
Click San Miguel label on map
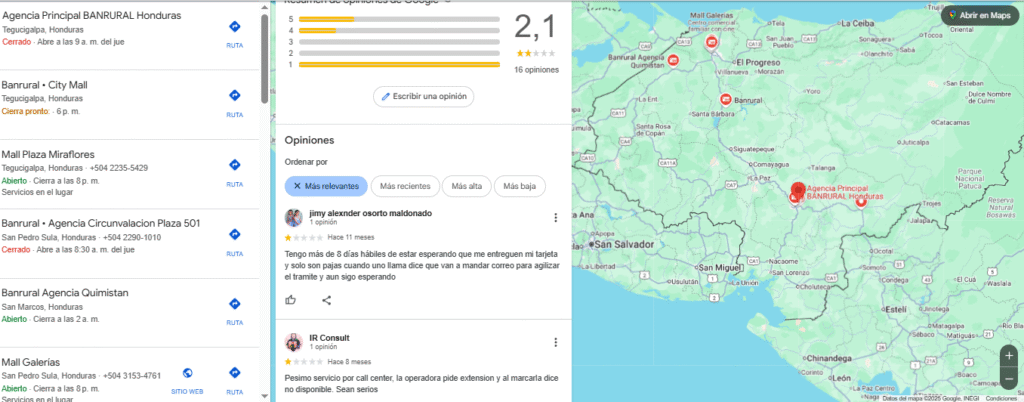click(720, 268)
